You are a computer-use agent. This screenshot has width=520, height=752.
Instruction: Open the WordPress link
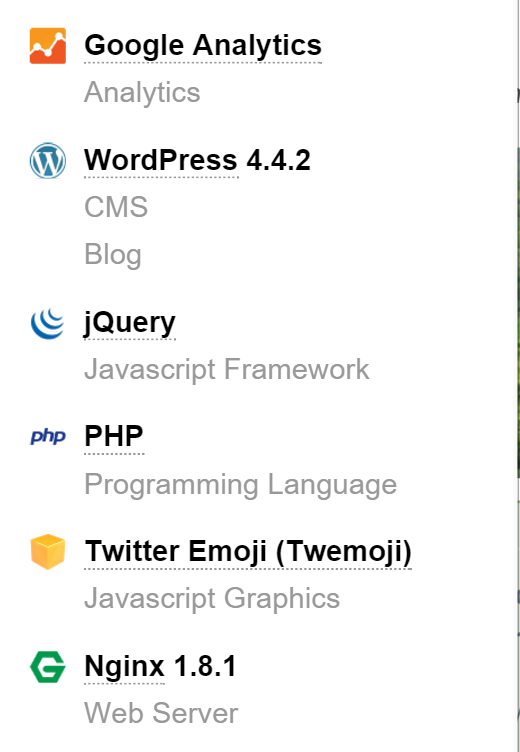[x=161, y=160]
